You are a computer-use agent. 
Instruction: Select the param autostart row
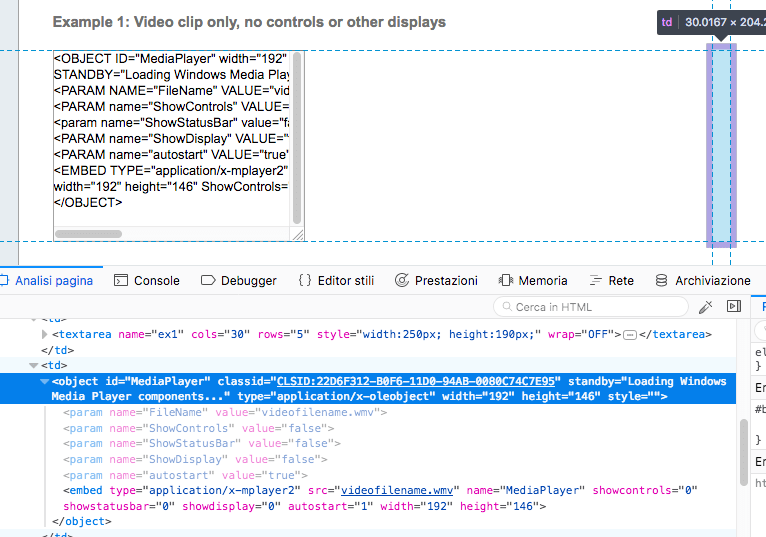pos(185,475)
